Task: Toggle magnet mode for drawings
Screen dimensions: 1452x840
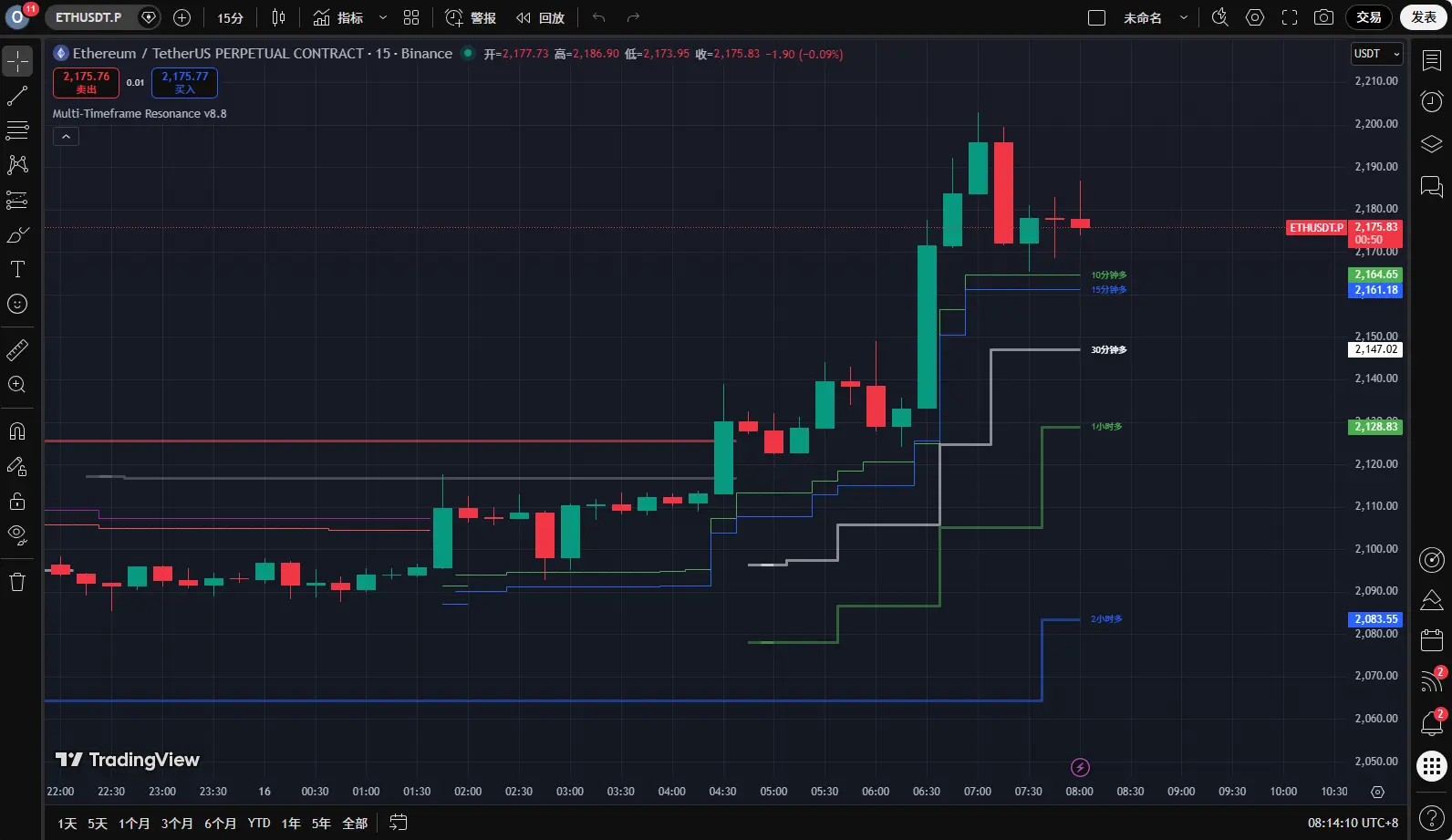Action: (17, 431)
